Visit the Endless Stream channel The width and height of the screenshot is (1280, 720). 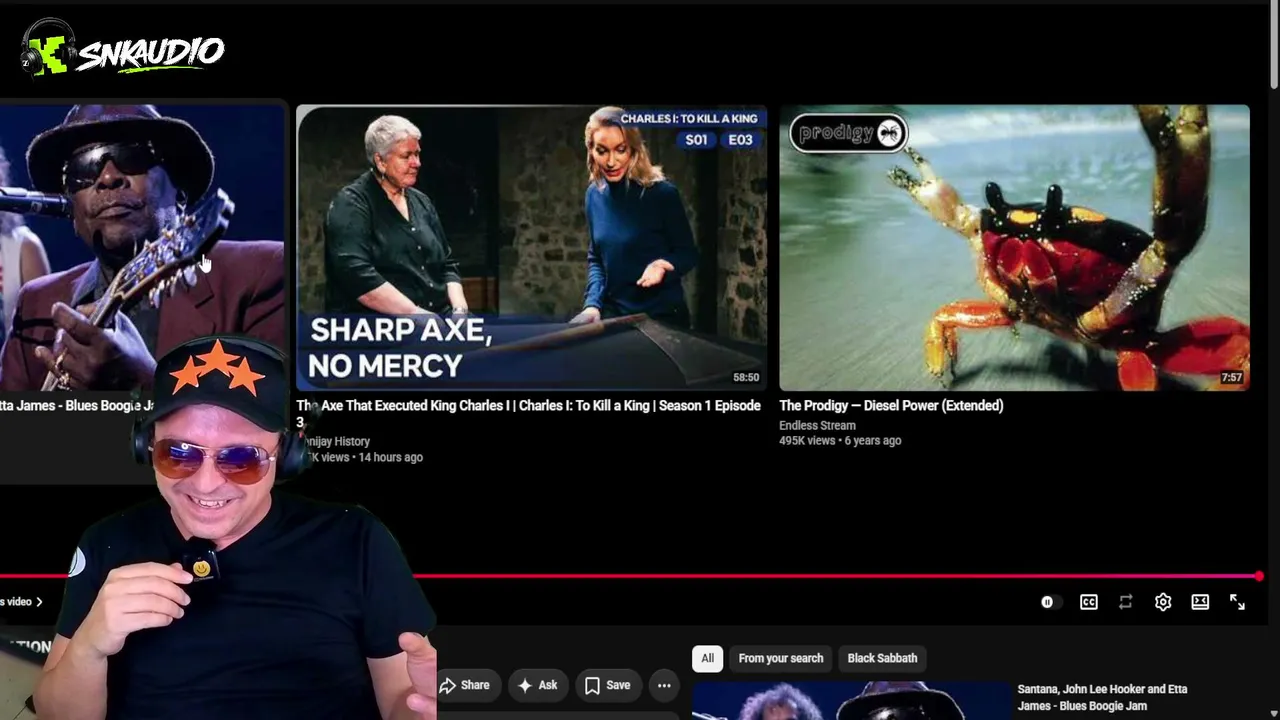[817, 425]
